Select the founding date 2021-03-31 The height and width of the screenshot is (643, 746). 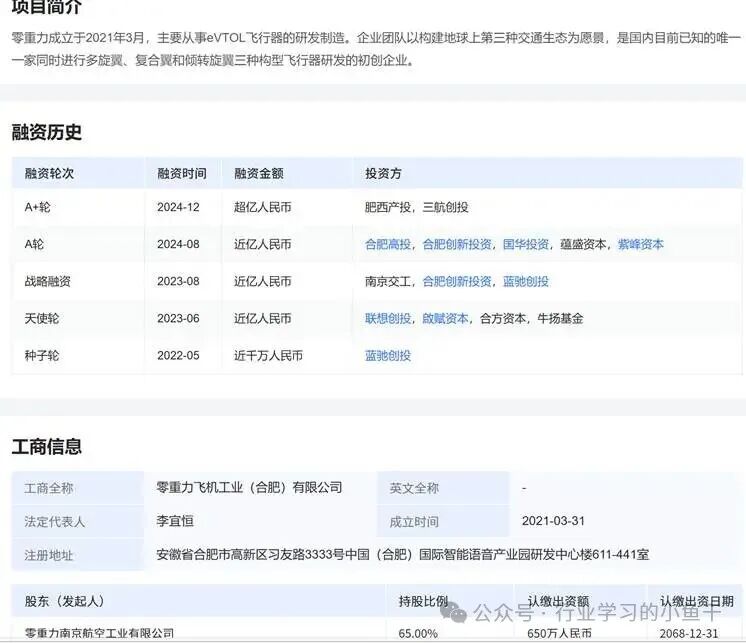click(553, 521)
